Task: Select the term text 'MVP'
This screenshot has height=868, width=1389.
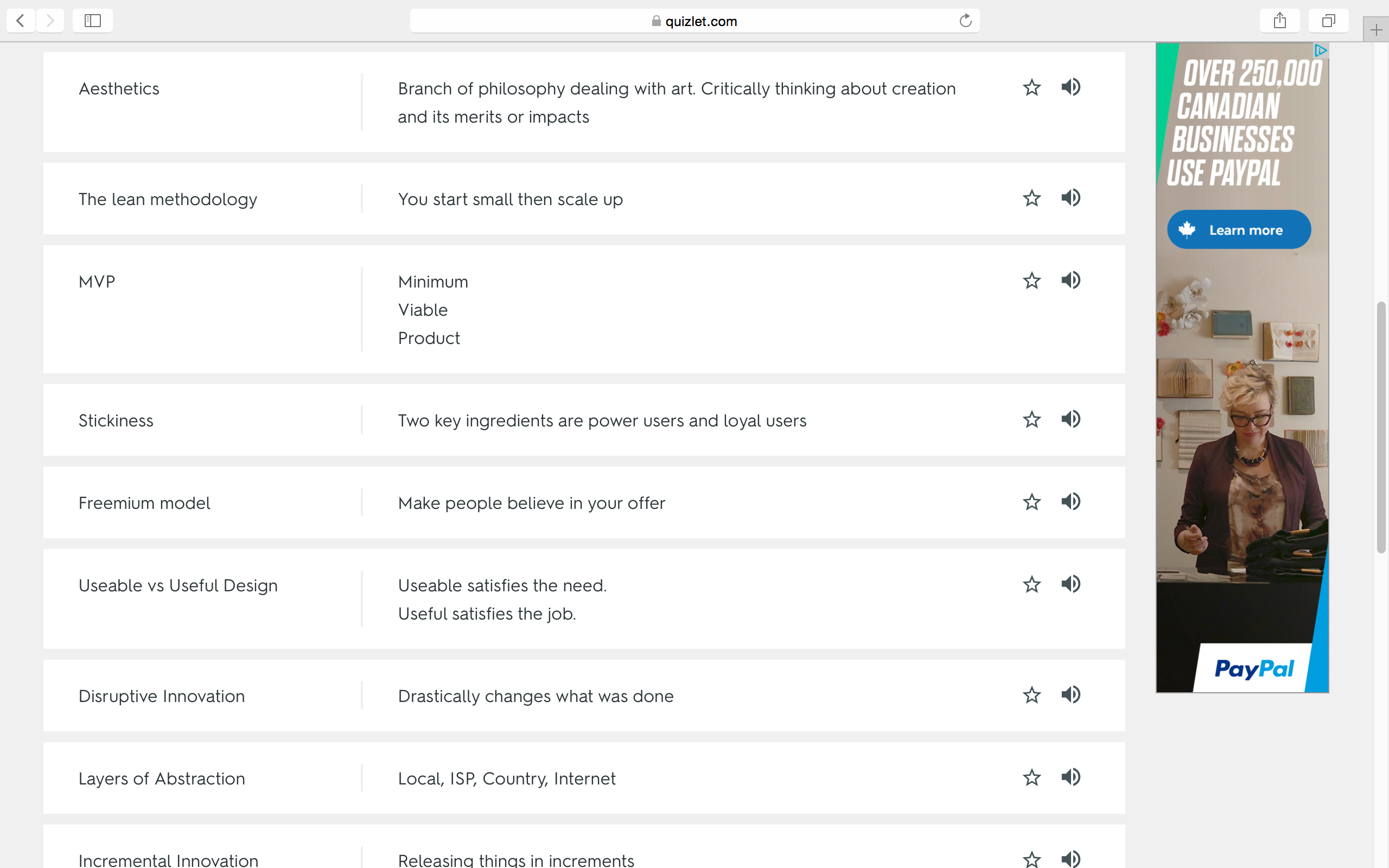Action: coord(97,282)
